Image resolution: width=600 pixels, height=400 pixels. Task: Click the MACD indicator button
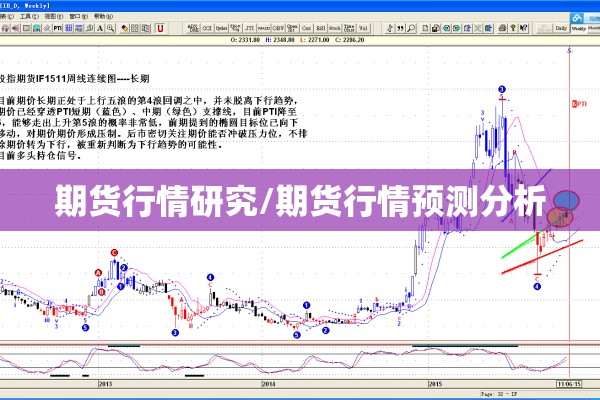click(264, 28)
